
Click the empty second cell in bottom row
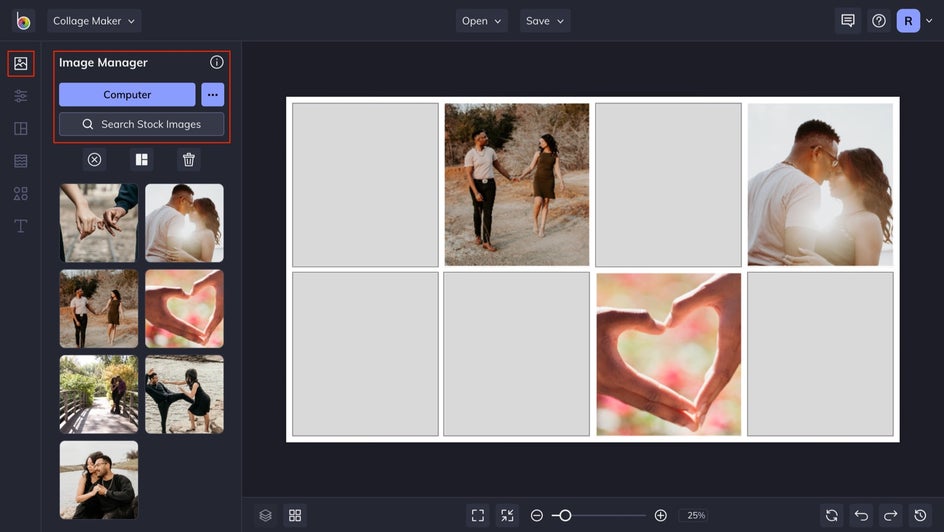point(517,354)
